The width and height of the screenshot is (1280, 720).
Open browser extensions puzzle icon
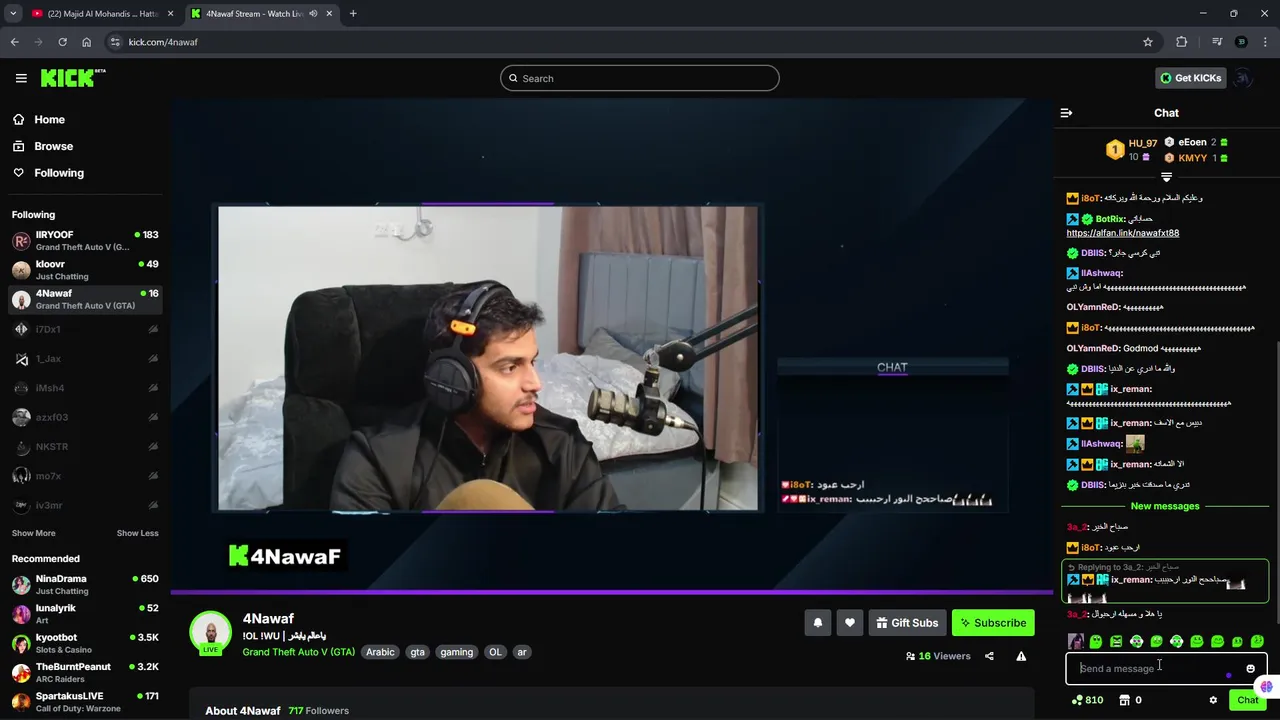1182,42
